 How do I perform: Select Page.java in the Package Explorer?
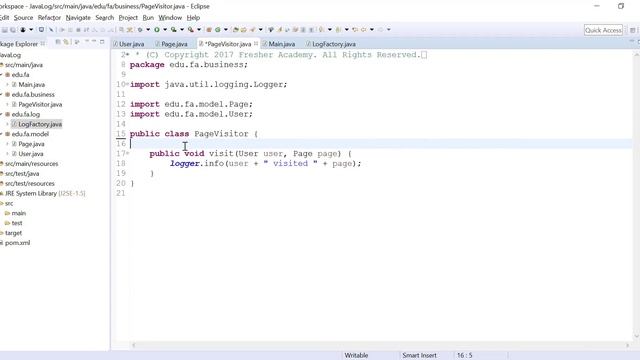31,144
